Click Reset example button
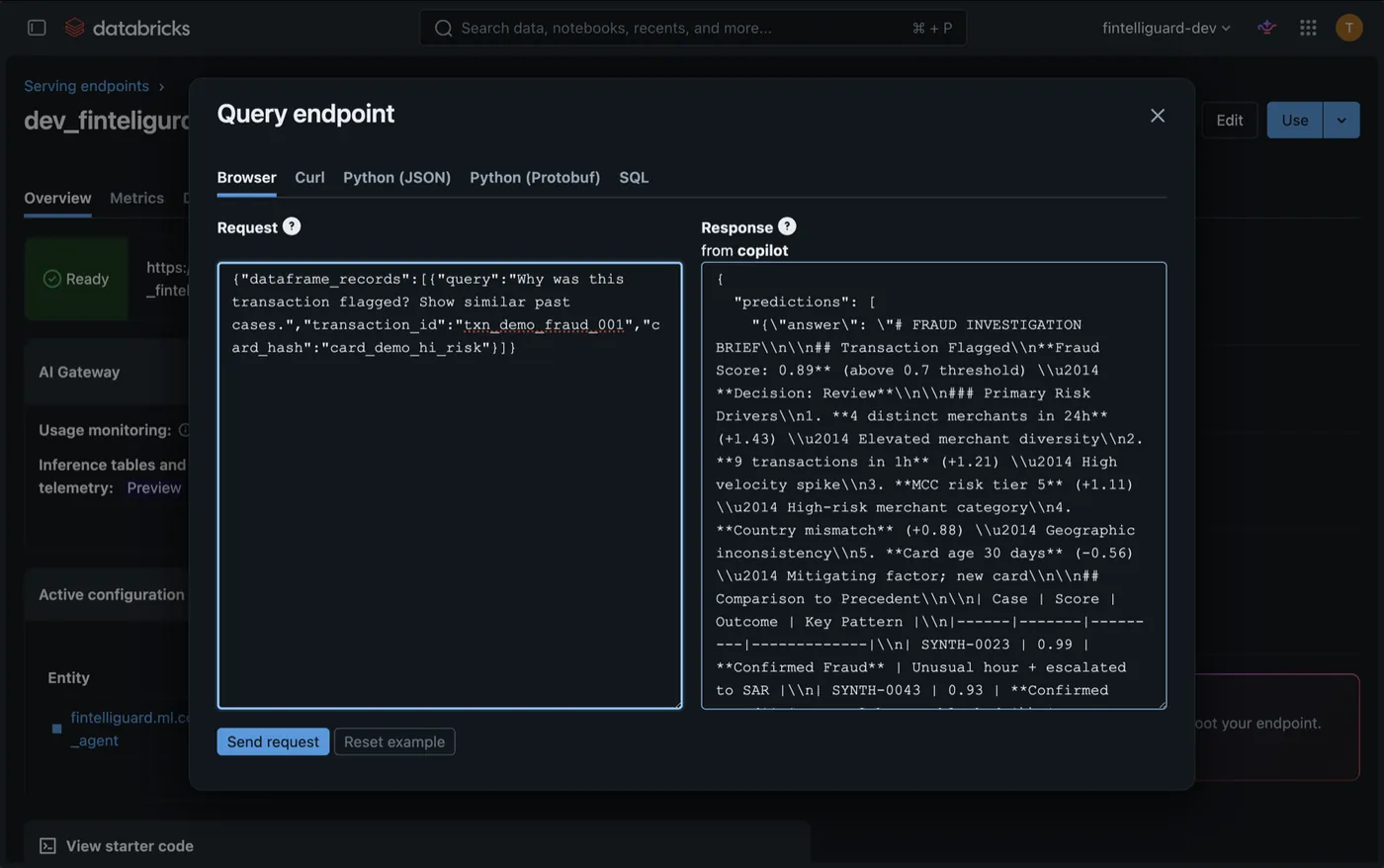The width and height of the screenshot is (1384, 868). point(394,741)
